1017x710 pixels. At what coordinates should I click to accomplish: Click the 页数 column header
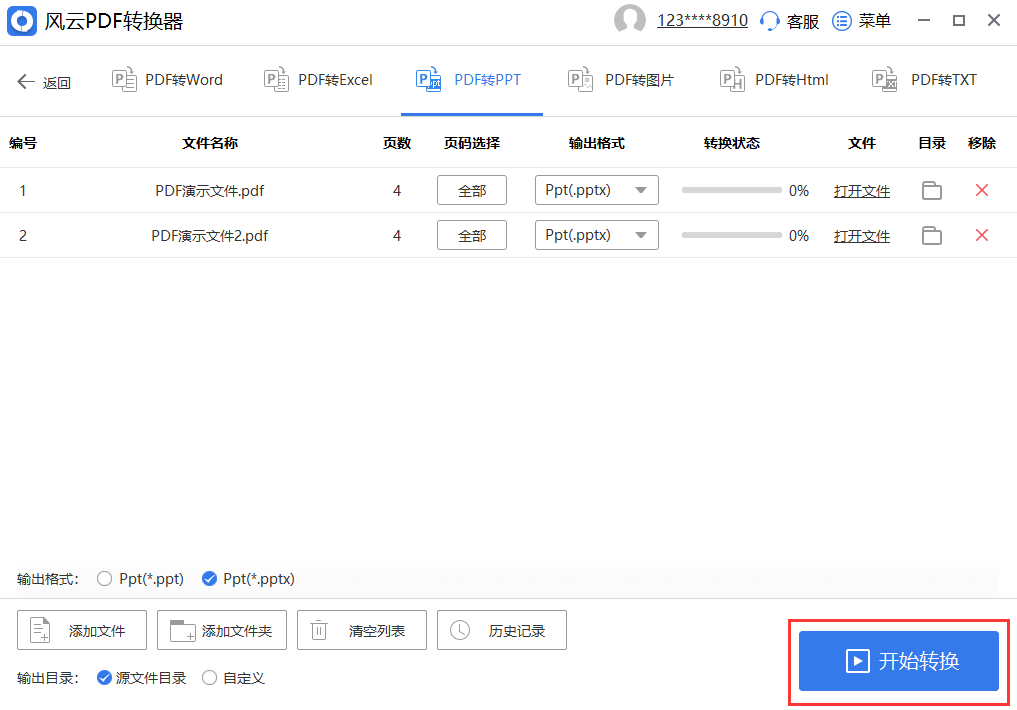[397, 143]
